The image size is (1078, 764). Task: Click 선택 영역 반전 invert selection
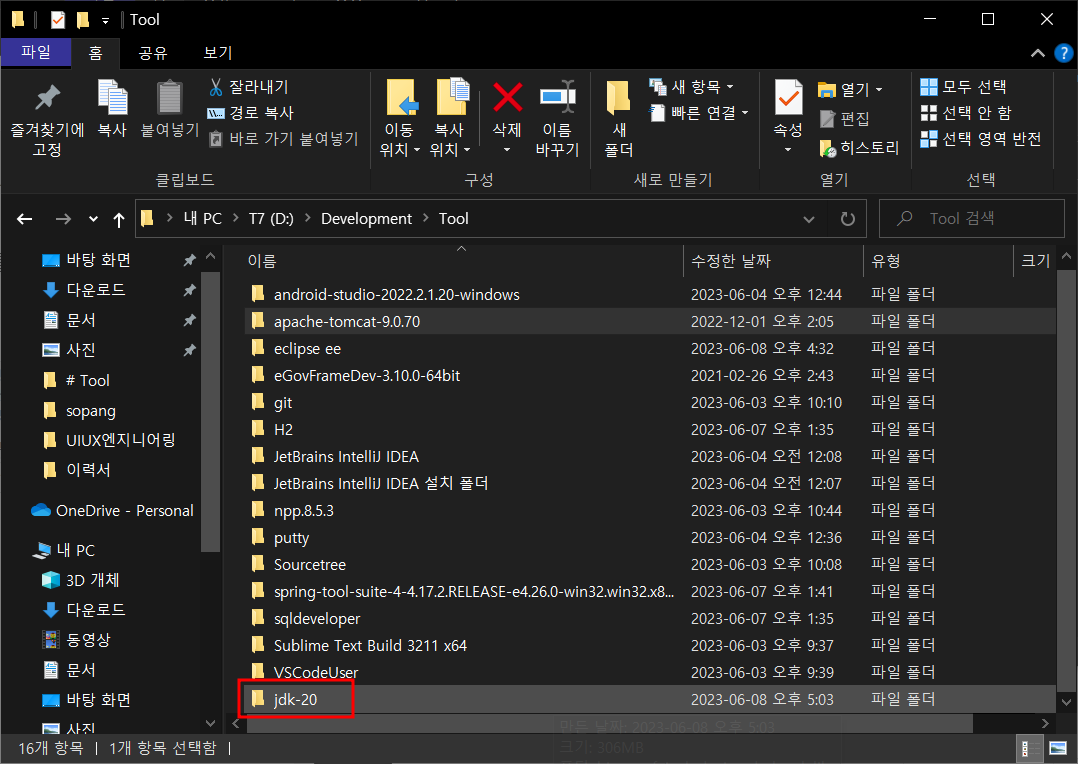pos(980,139)
